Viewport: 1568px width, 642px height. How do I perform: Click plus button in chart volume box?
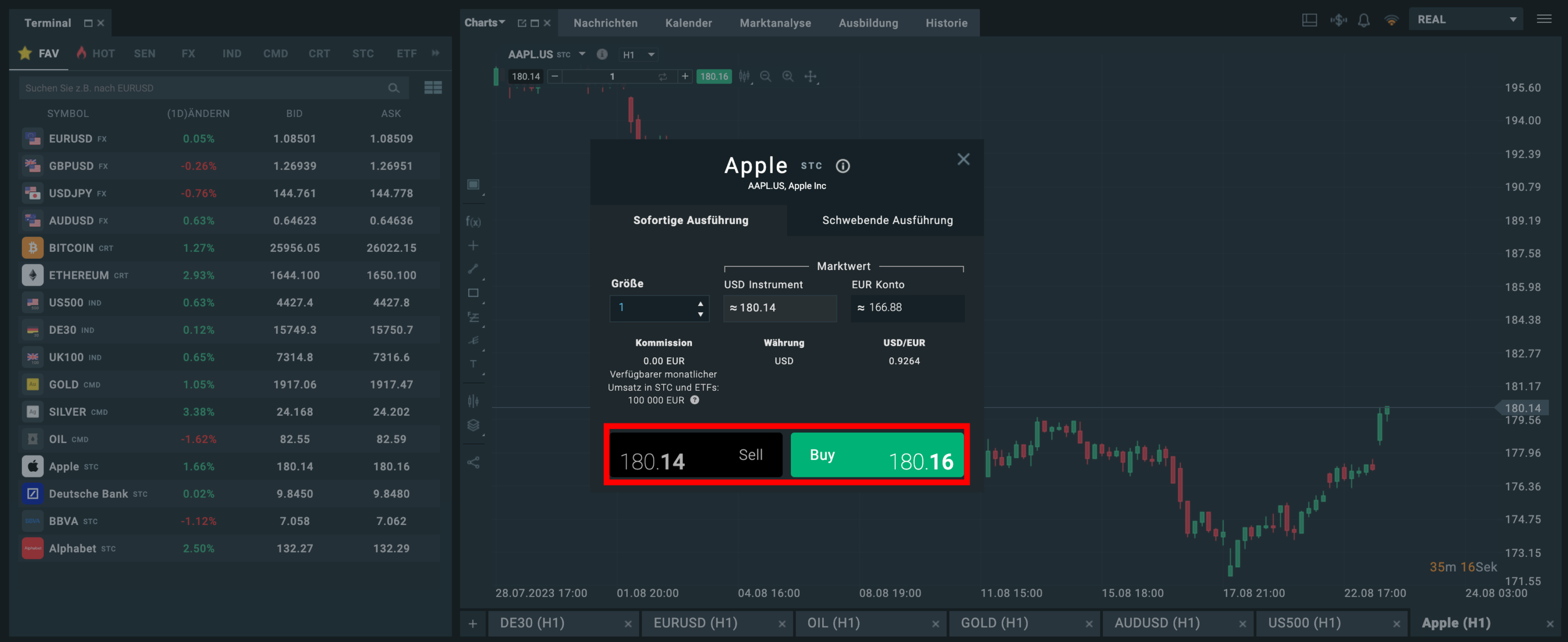(x=685, y=77)
